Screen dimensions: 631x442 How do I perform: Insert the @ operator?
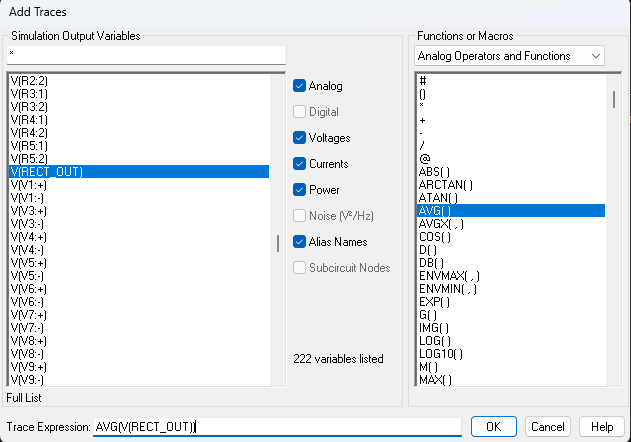point(511,159)
